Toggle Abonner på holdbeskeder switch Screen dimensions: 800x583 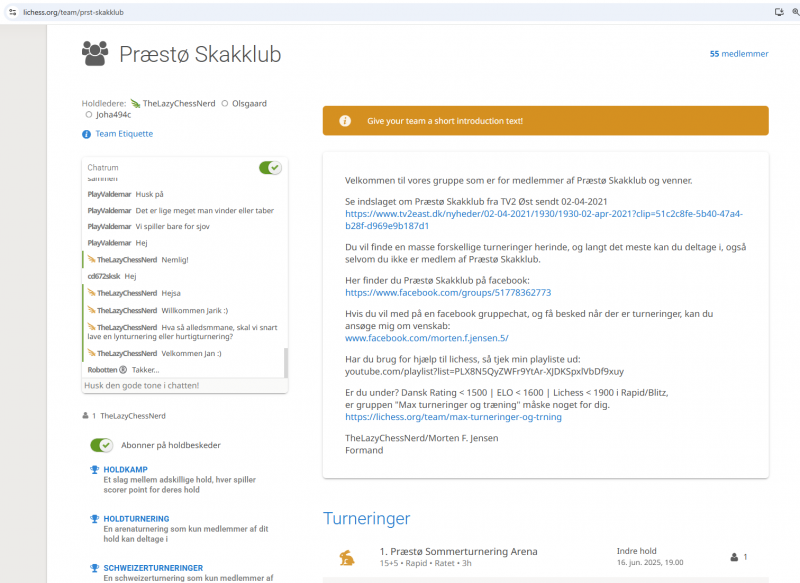[102, 445]
